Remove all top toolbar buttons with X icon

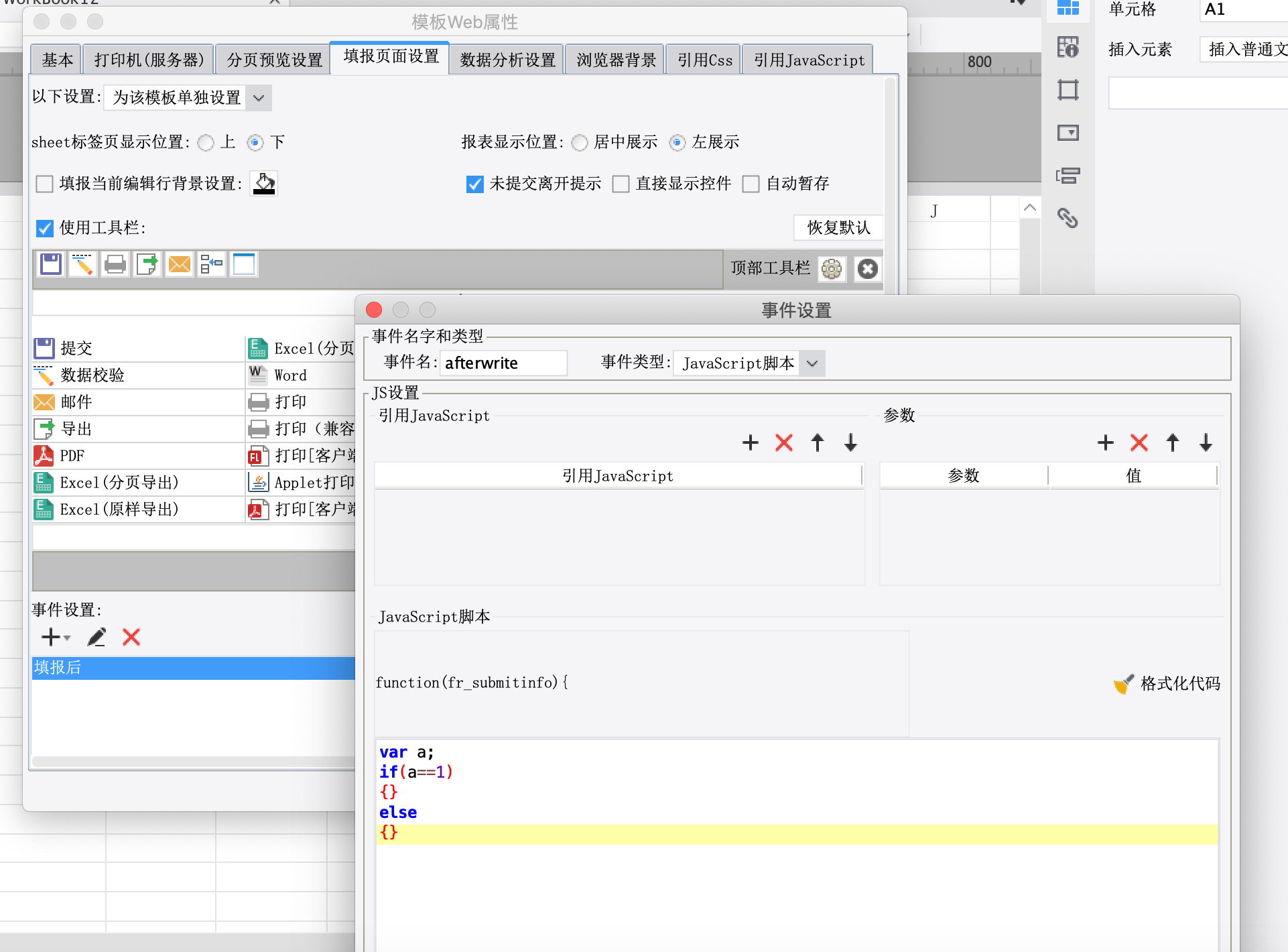click(868, 269)
